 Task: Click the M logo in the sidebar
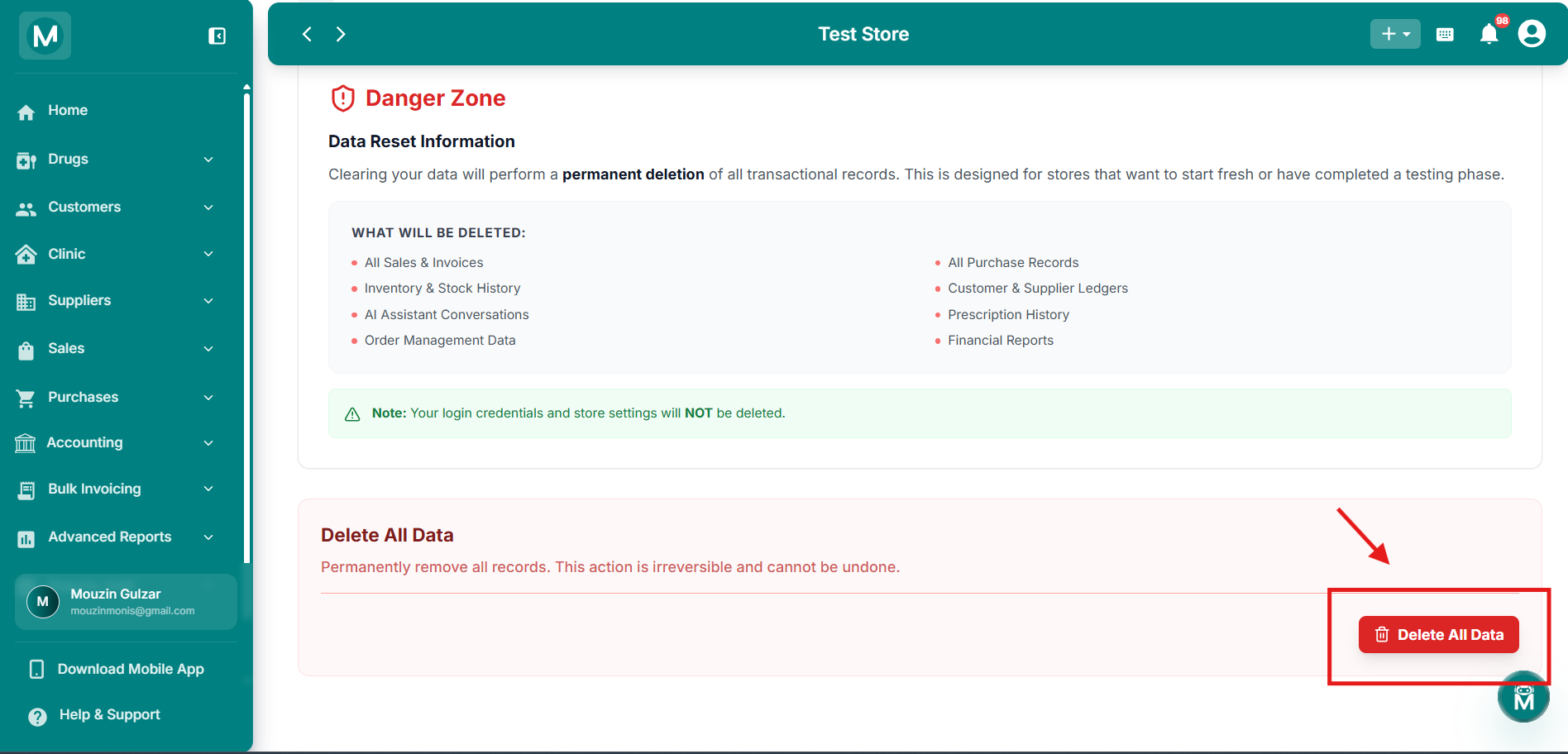(x=45, y=36)
